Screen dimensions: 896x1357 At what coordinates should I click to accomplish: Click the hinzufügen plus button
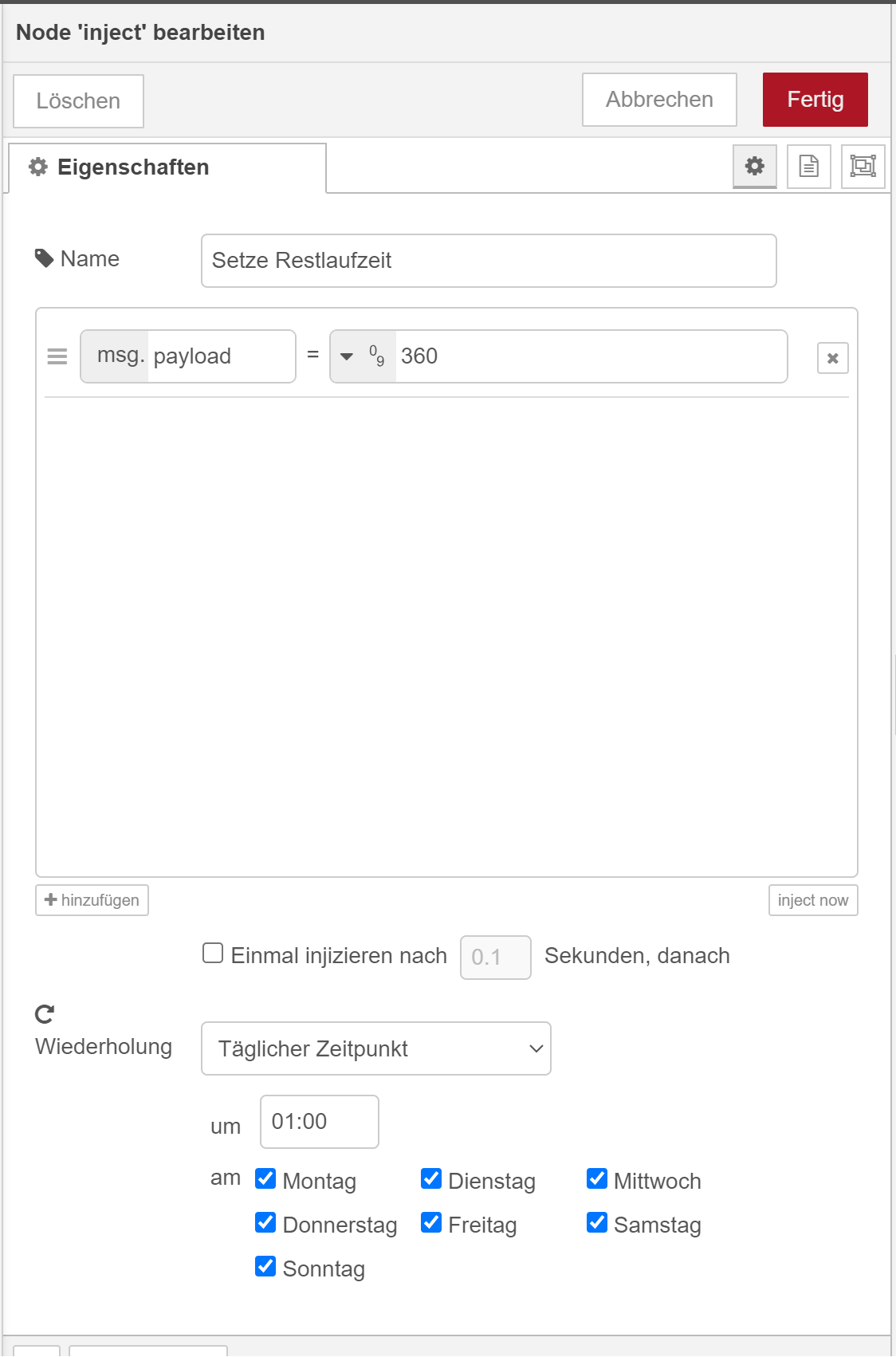pyautogui.click(x=92, y=900)
